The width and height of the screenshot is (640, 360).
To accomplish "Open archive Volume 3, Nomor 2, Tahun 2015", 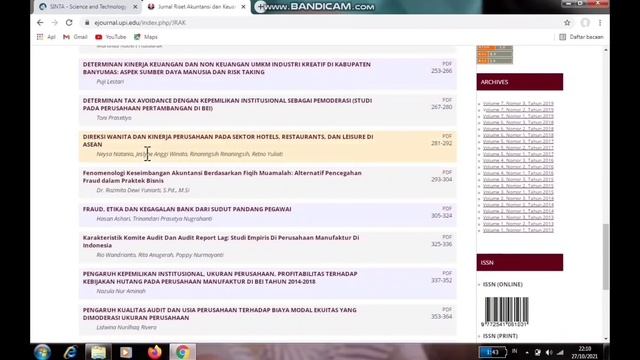I will [x=518, y=186].
